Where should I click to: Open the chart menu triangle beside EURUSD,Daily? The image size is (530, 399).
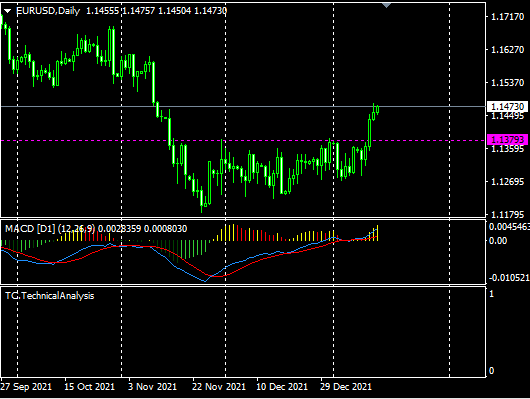pyautogui.click(x=7, y=11)
